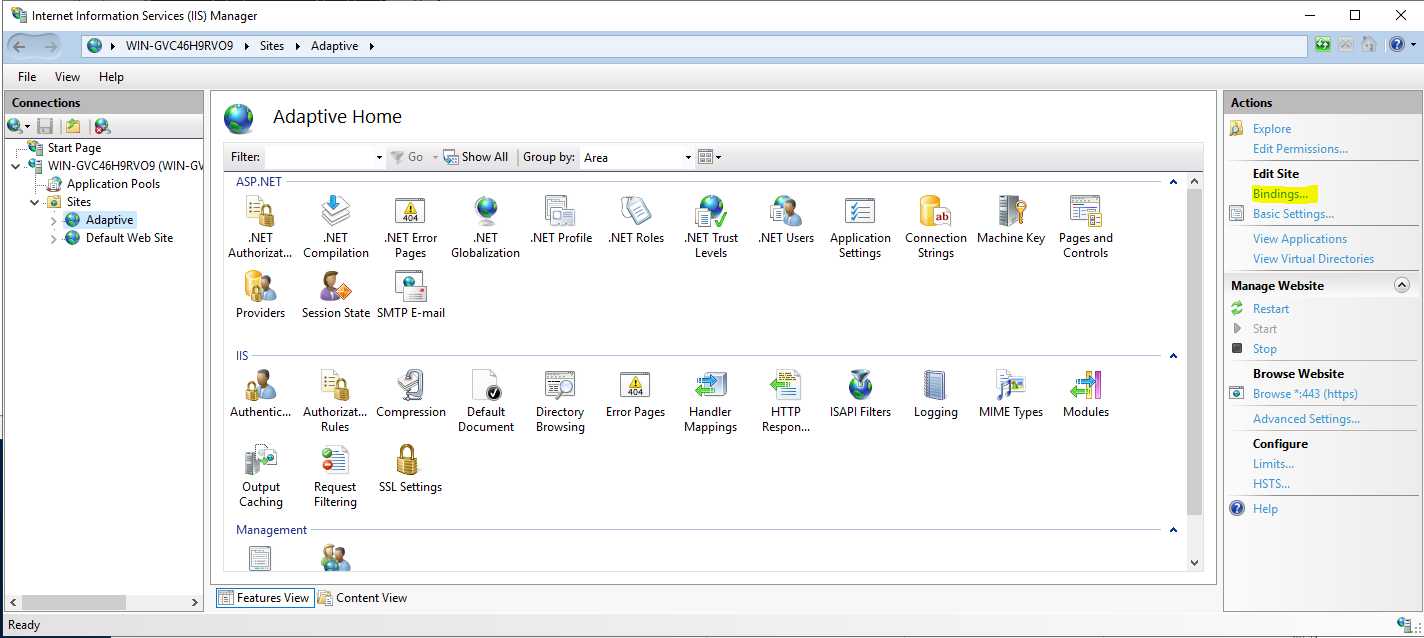Open Advanced Settings... link
The image size is (1424, 638).
(x=1306, y=419)
